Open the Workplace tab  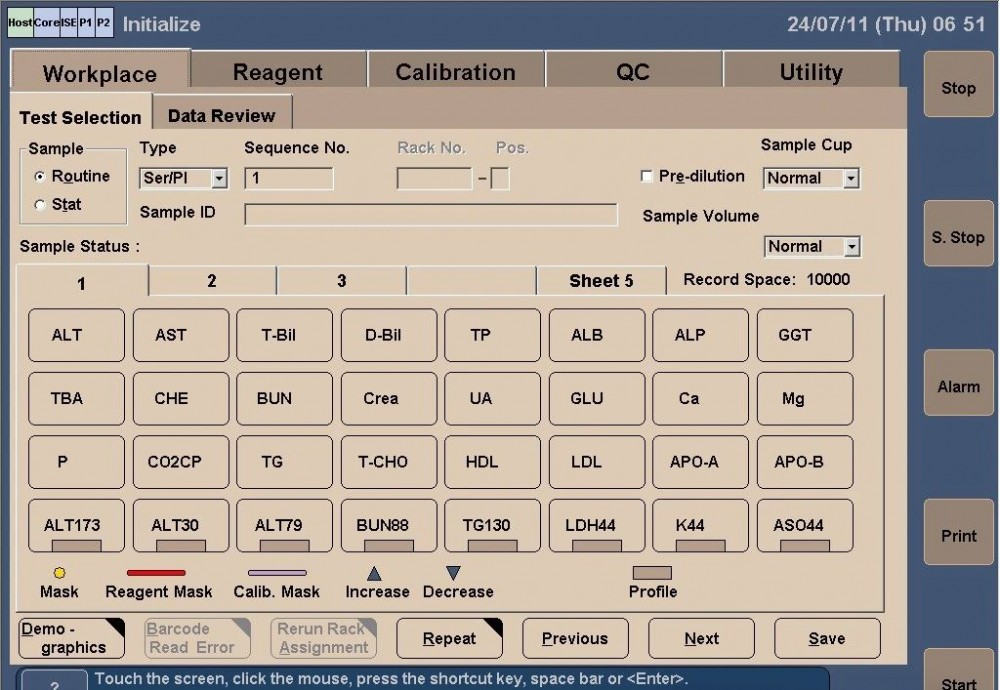pyautogui.click(x=100, y=70)
